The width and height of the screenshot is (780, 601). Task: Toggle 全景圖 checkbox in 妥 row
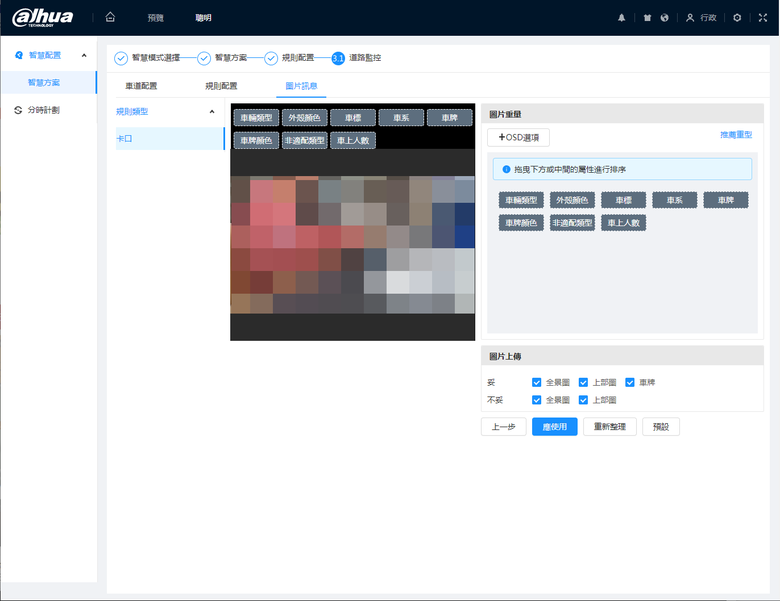(x=536, y=382)
